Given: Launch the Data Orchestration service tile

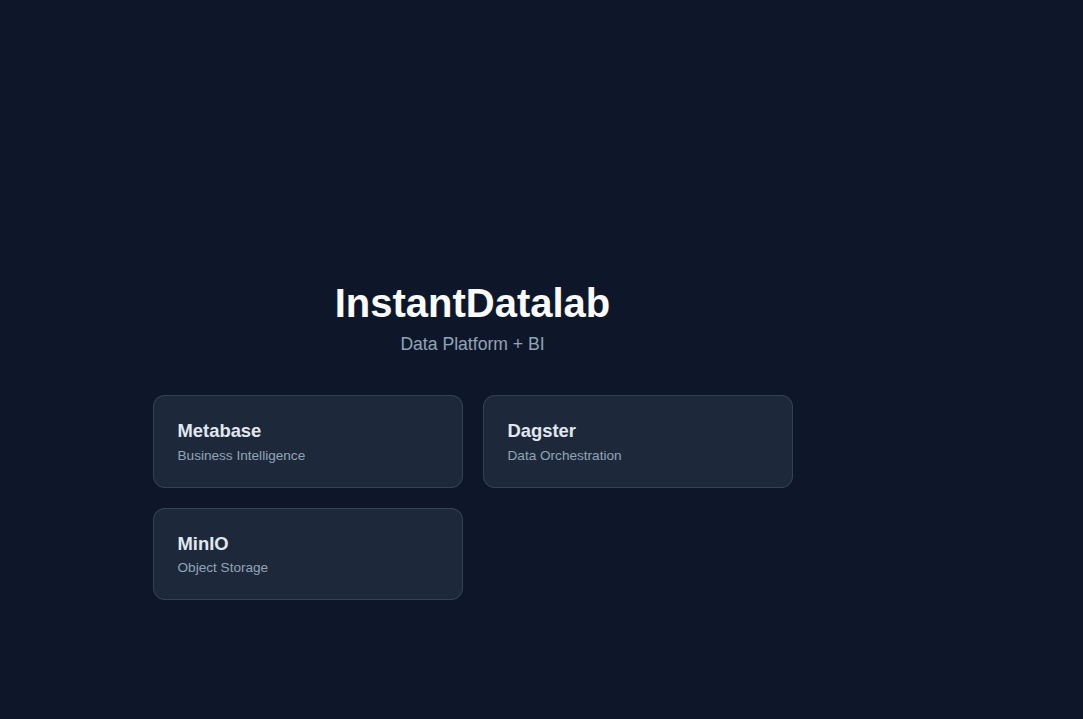Looking at the screenshot, I should click(637, 441).
